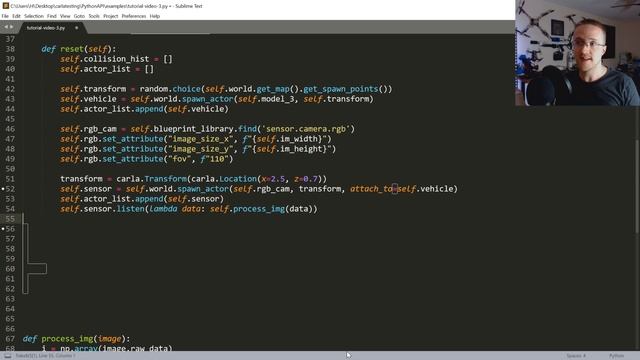Click 'lambda' keyword on line 54
Screen dimensions: 640x360
pos(163,209)
